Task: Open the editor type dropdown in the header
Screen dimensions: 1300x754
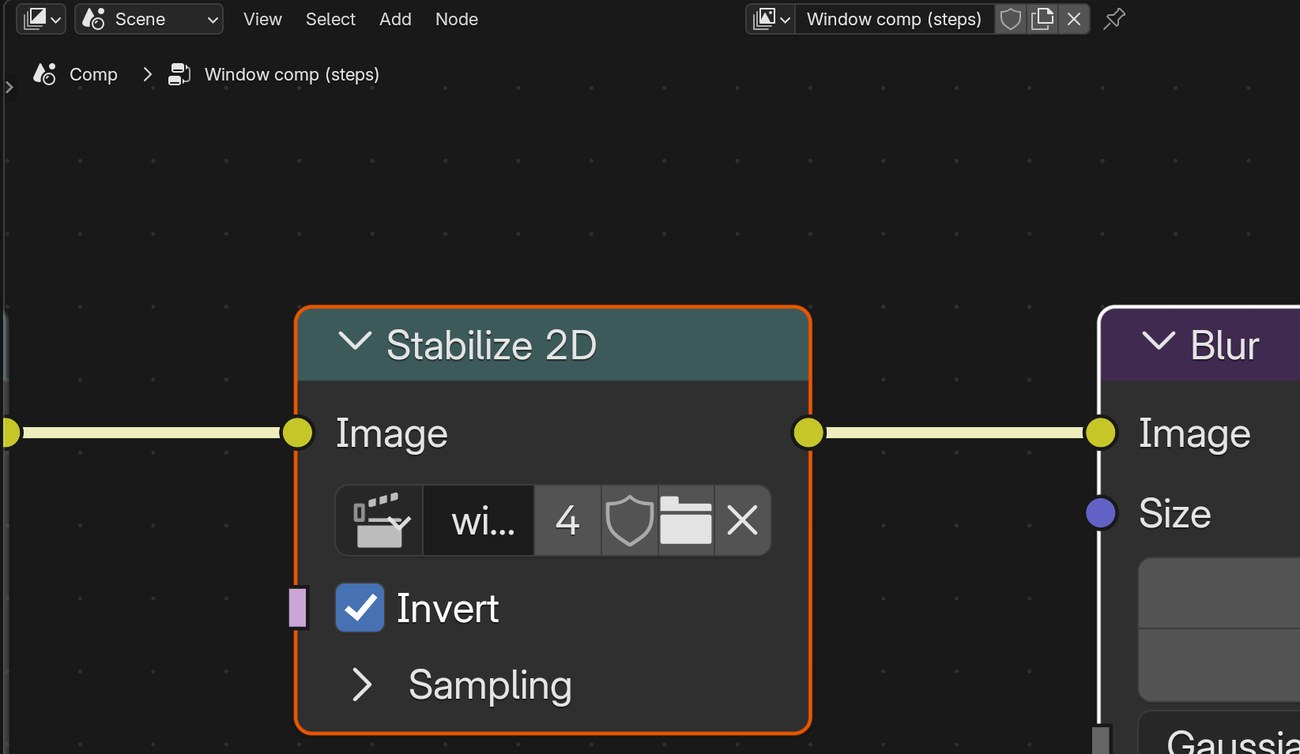Action: [41, 19]
